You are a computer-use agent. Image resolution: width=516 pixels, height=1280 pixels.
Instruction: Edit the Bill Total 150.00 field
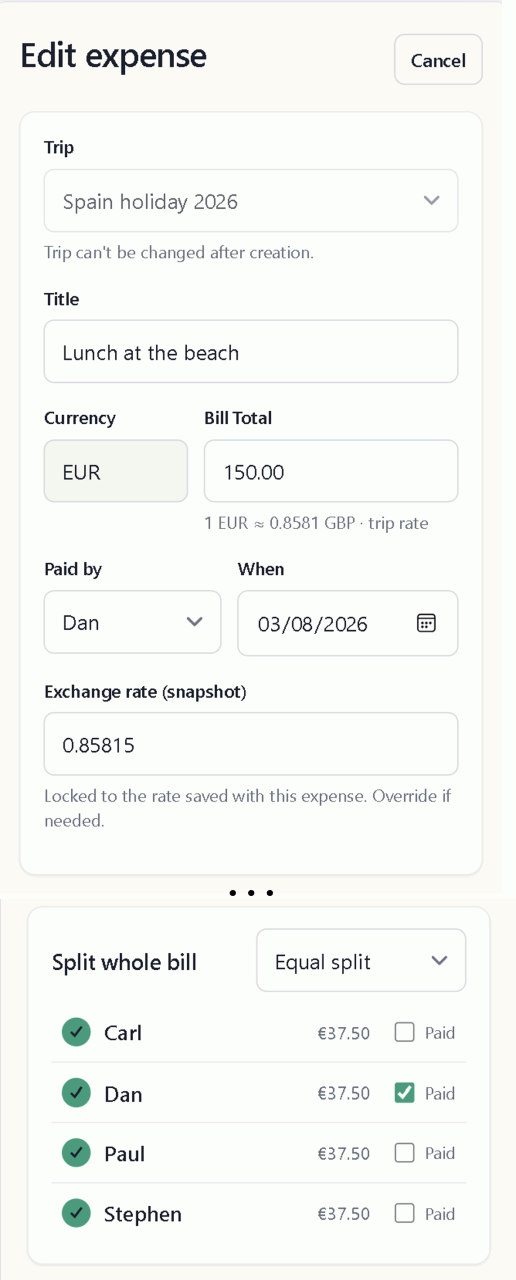click(x=331, y=471)
